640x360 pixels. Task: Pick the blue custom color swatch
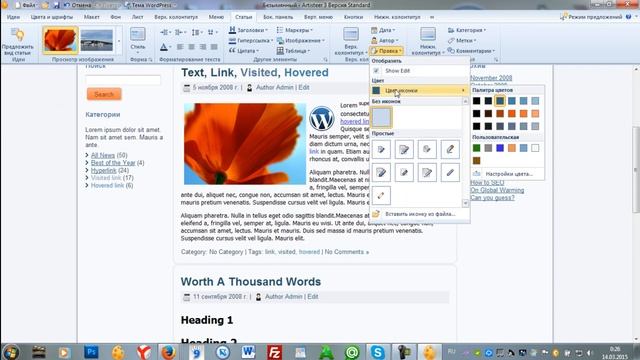(x=500, y=148)
